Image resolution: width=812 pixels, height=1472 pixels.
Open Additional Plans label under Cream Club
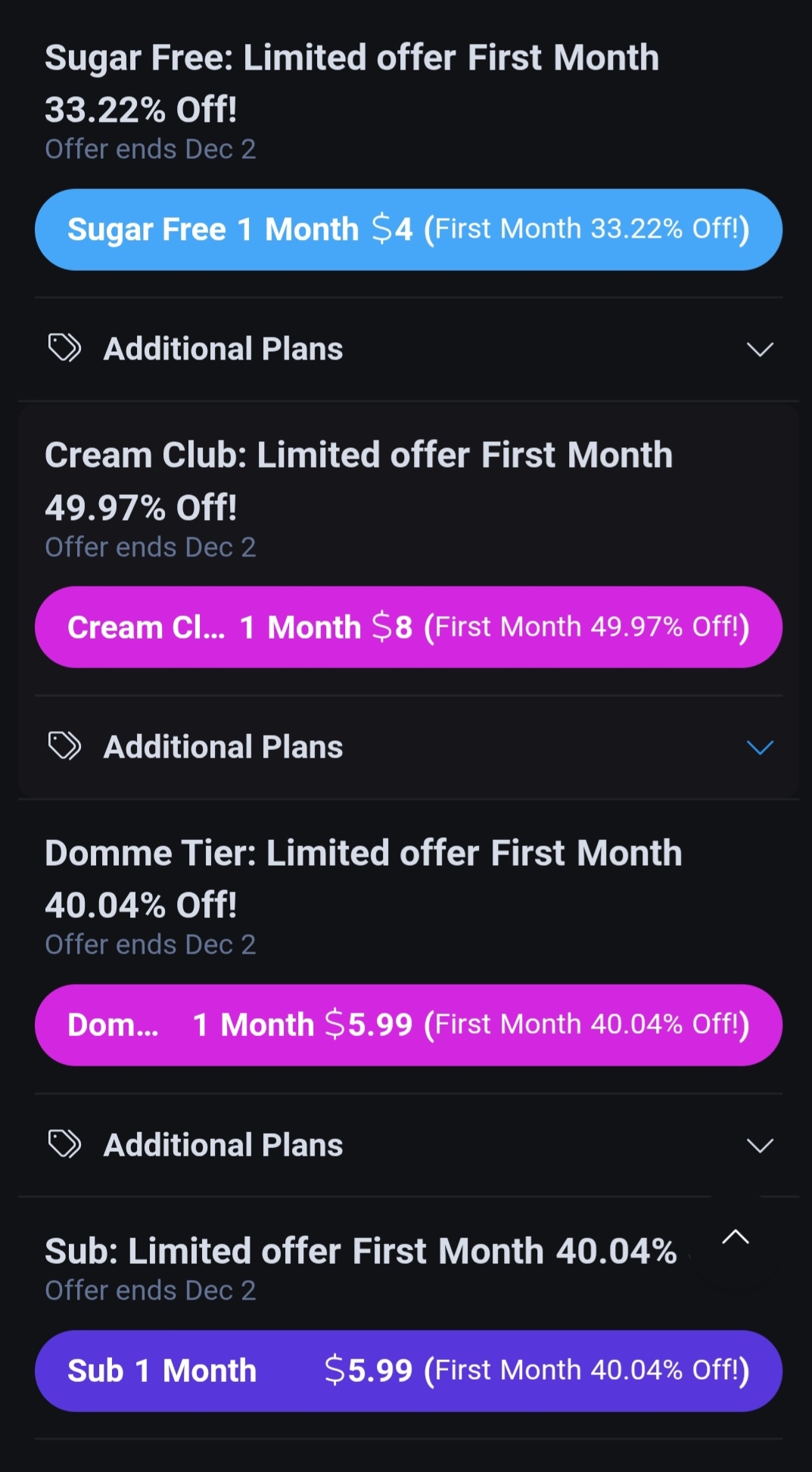click(x=223, y=747)
